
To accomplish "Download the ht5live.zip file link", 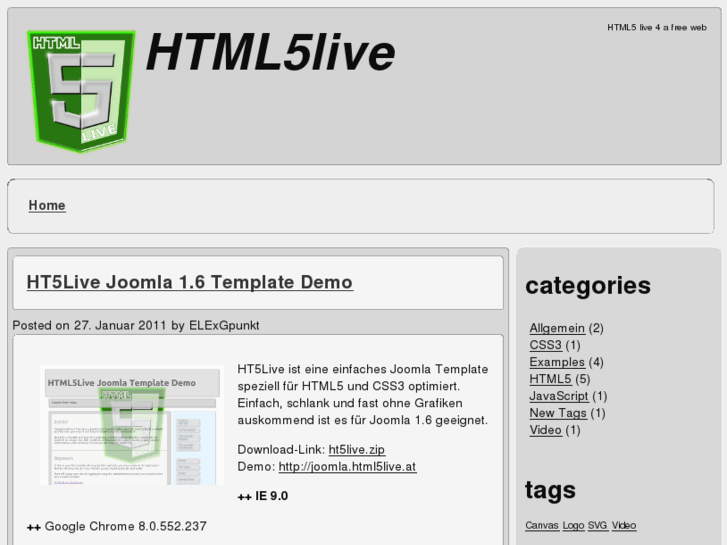I will coord(357,449).
